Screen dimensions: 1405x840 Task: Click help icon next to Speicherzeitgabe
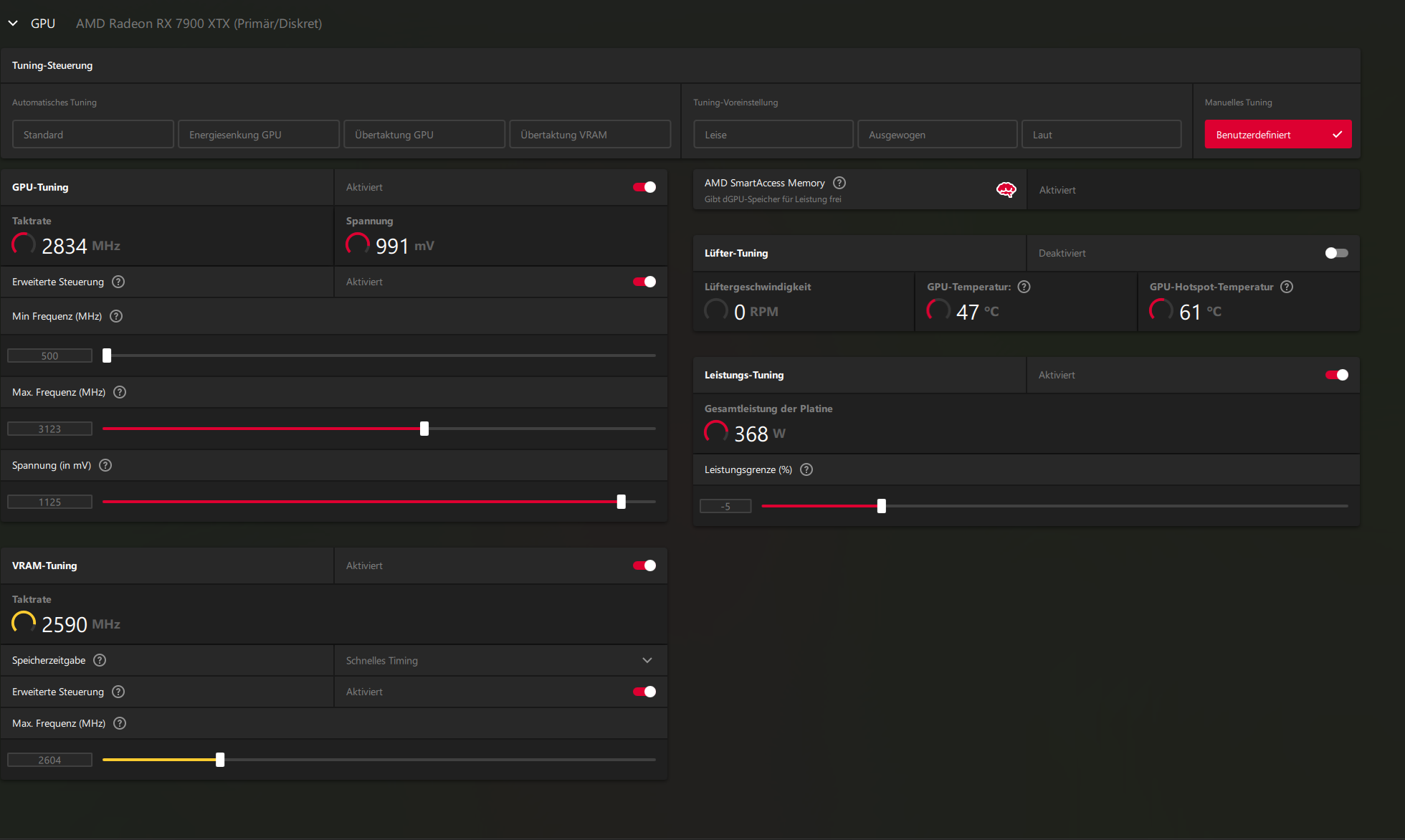[x=100, y=660]
